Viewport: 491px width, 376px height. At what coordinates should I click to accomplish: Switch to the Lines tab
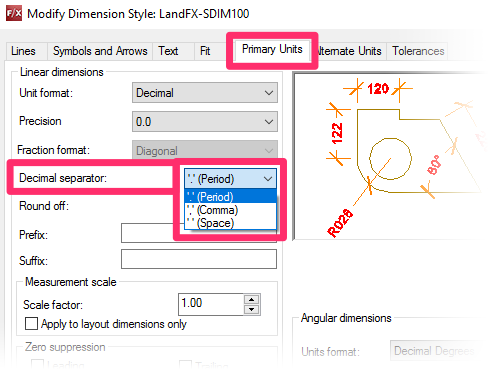tap(23, 51)
